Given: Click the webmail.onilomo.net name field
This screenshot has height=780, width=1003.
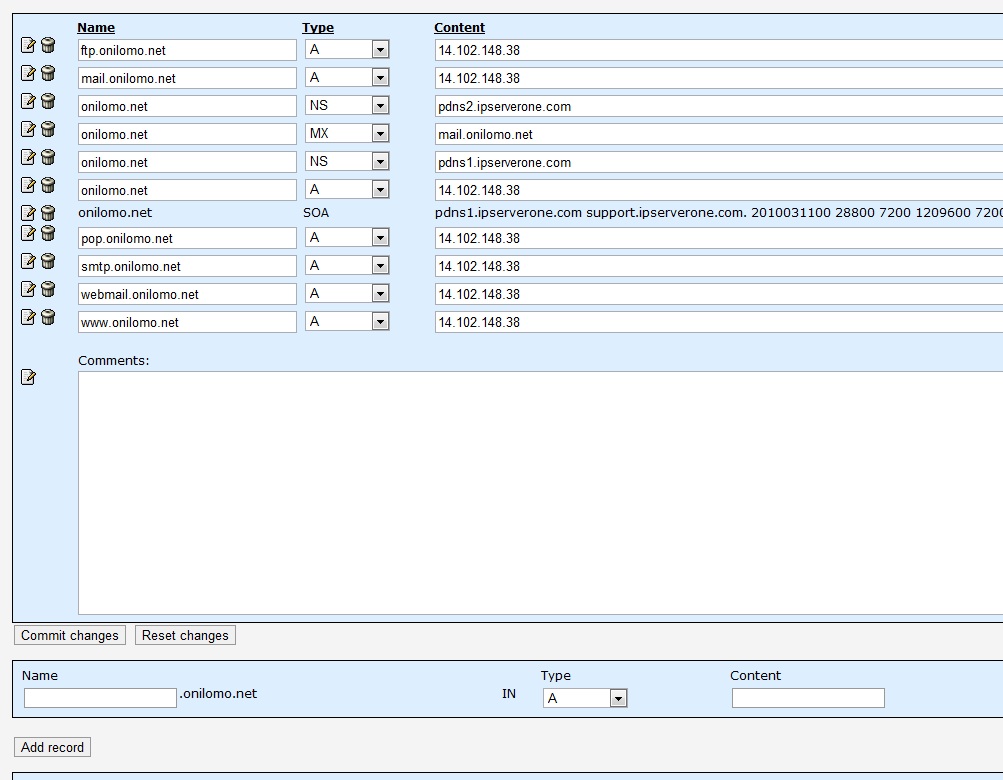Looking at the screenshot, I should pos(187,294).
